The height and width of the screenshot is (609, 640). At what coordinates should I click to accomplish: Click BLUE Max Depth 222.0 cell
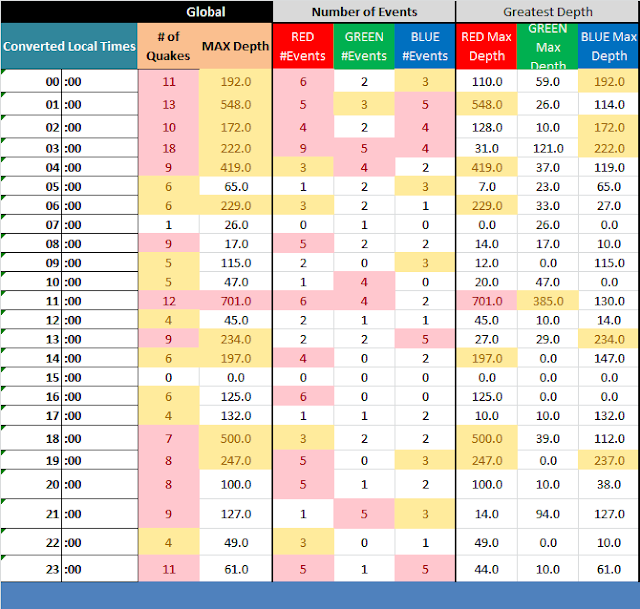click(x=609, y=148)
